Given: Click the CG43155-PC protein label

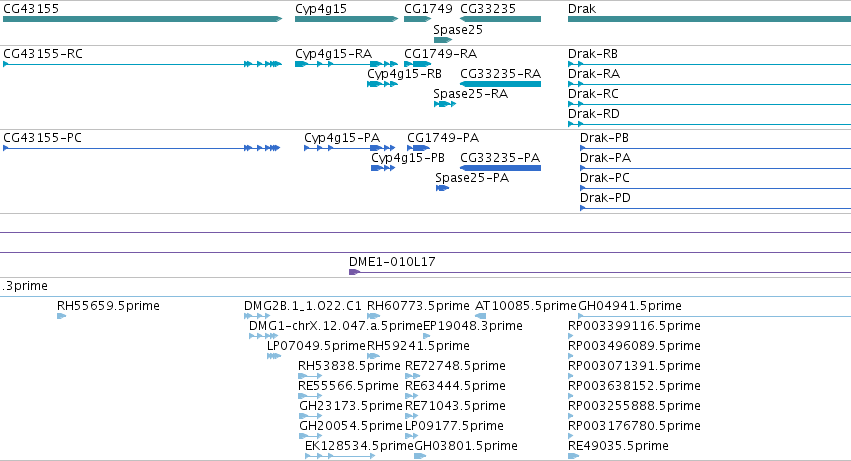Looking at the screenshot, I should click(x=42, y=138).
